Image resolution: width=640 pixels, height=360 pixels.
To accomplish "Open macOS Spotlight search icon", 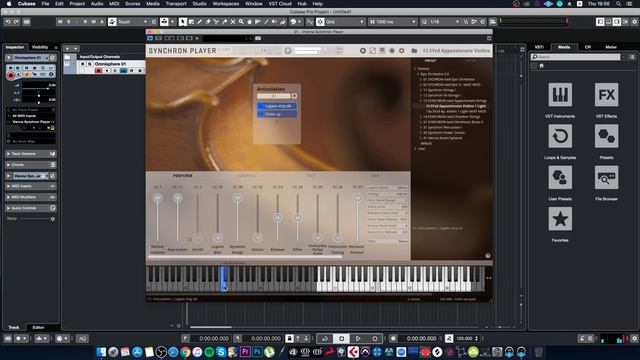I will click(x=619, y=4).
